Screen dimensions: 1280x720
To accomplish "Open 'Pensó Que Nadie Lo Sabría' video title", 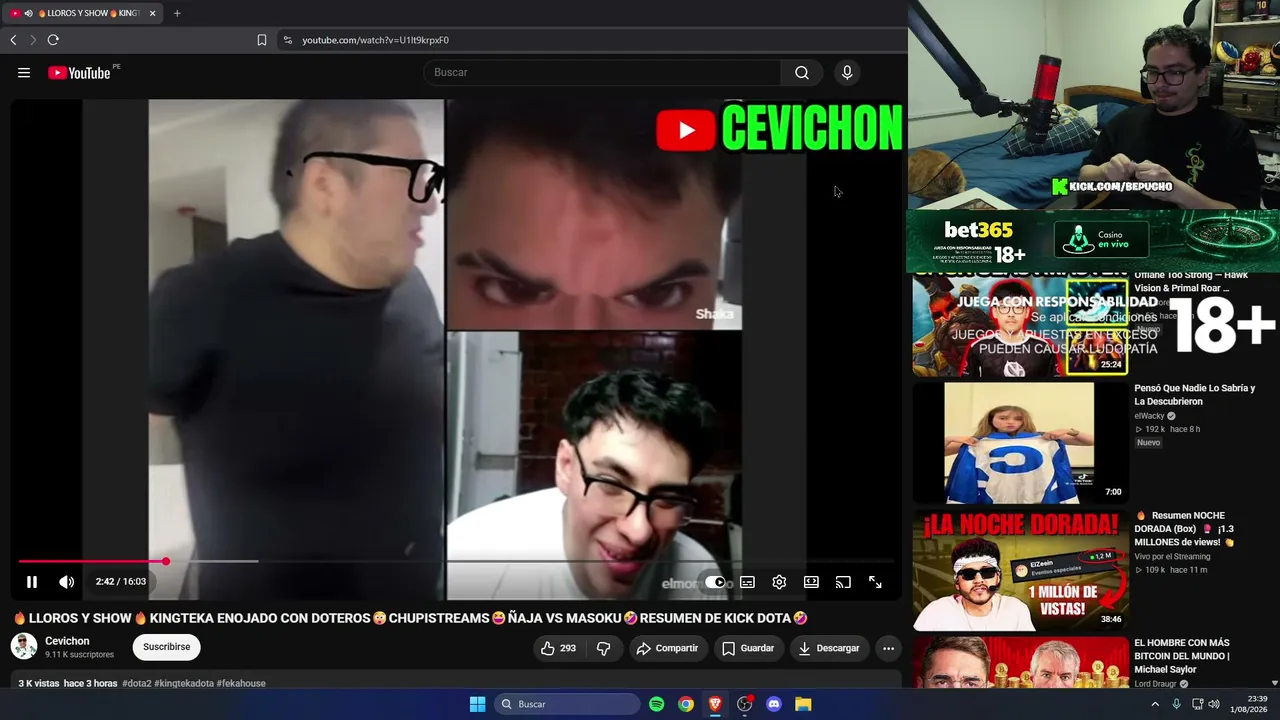I will [x=1194, y=395].
